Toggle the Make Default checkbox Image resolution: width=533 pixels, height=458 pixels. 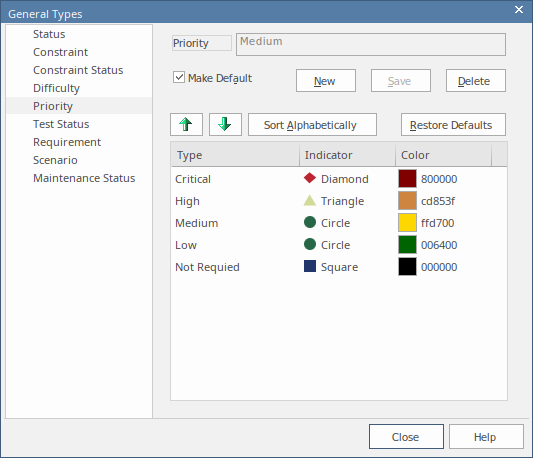(179, 77)
